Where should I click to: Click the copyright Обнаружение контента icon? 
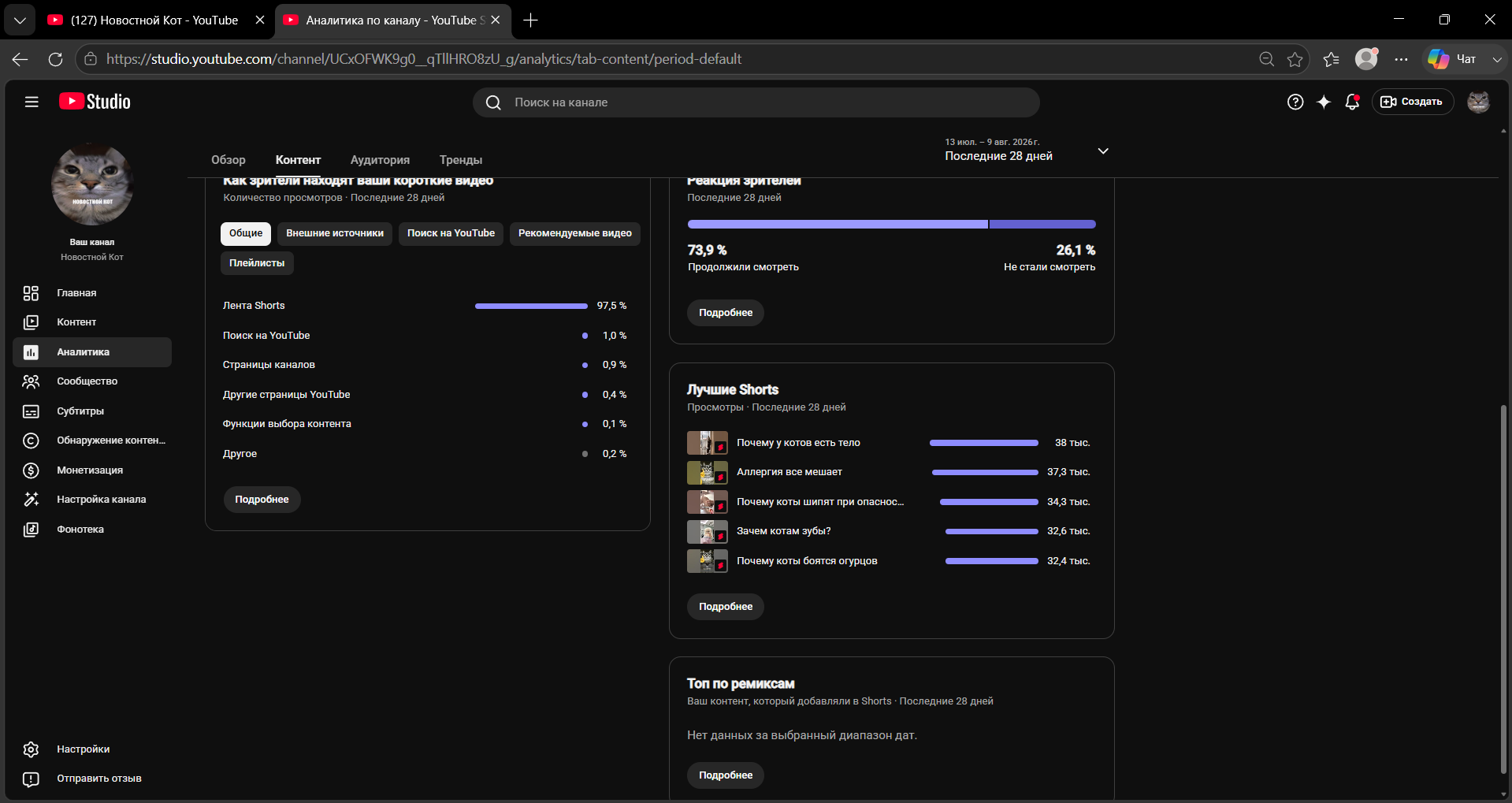coord(31,441)
